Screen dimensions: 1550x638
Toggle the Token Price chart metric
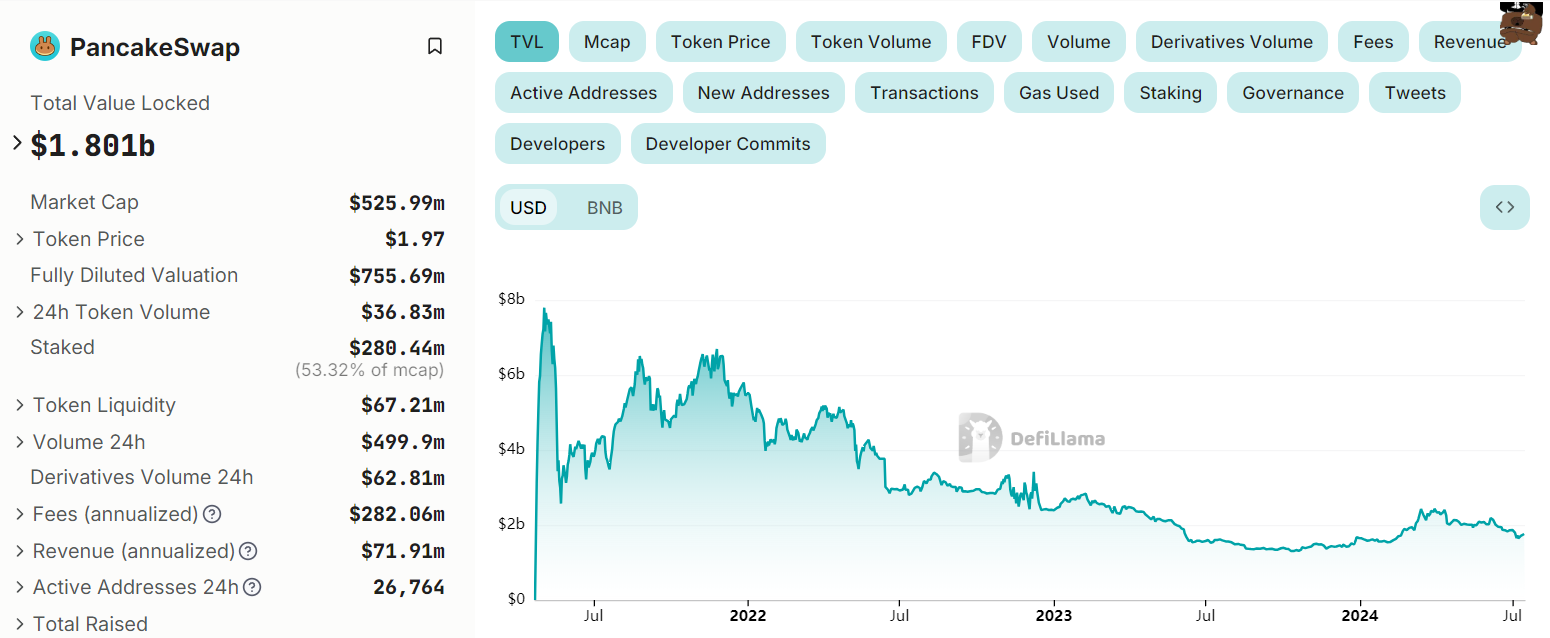tap(721, 42)
